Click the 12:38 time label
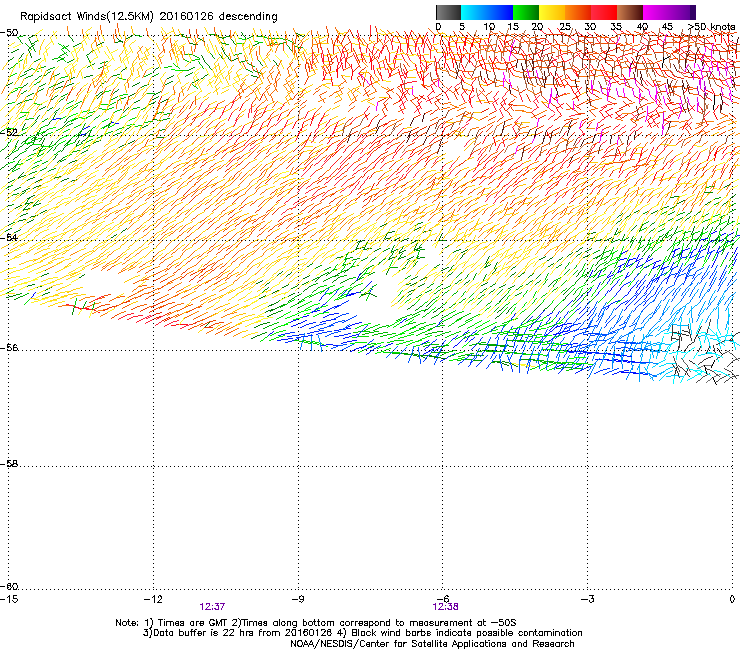Viewport: 740px width, 650px height. tap(445, 607)
